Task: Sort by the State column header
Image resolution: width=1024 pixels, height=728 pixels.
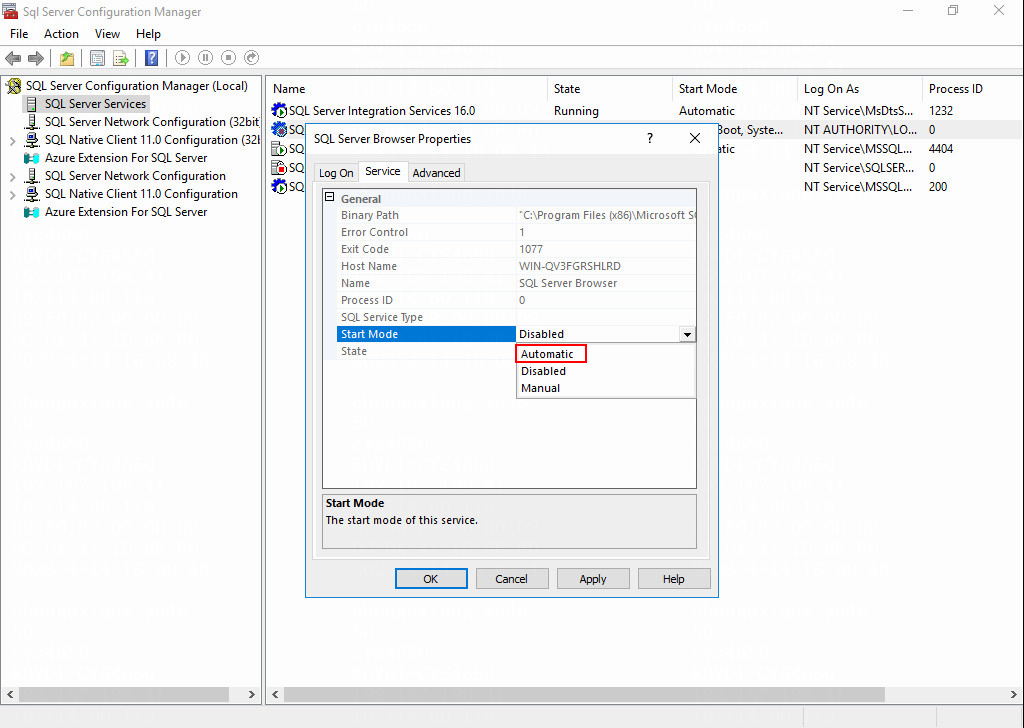Action: coord(609,89)
